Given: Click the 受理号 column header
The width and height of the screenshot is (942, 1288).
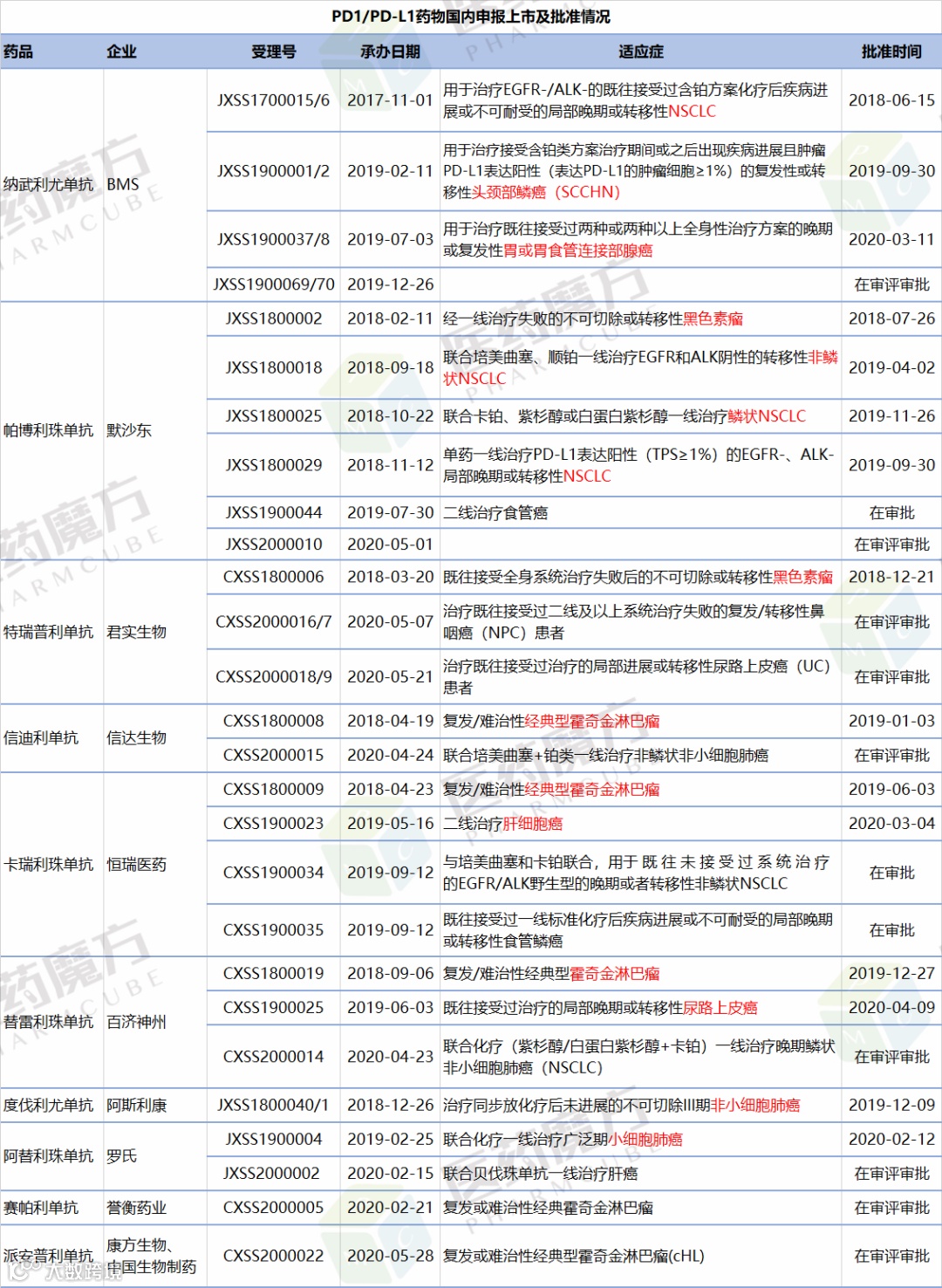Looking at the screenshot, I should click(273, 51).
